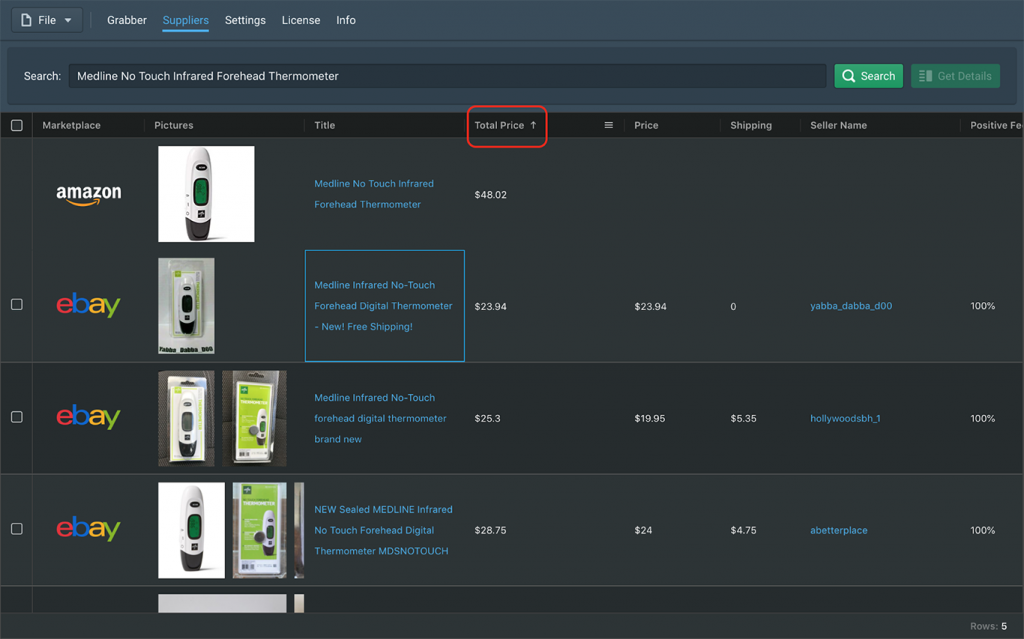This screenshot has height=639, width=1024.
Task: Click the Amazon marketplace logo
Action: [88, 195]
